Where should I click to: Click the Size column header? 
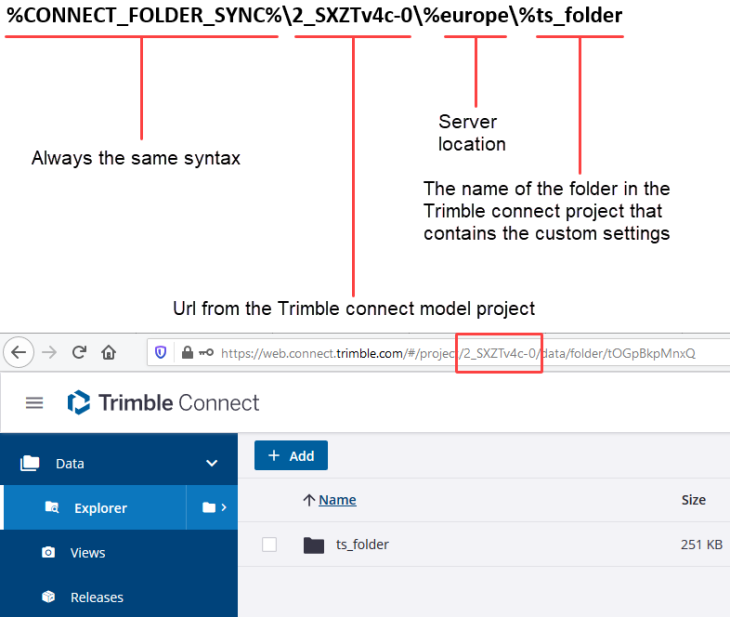(x=693, y=500)
